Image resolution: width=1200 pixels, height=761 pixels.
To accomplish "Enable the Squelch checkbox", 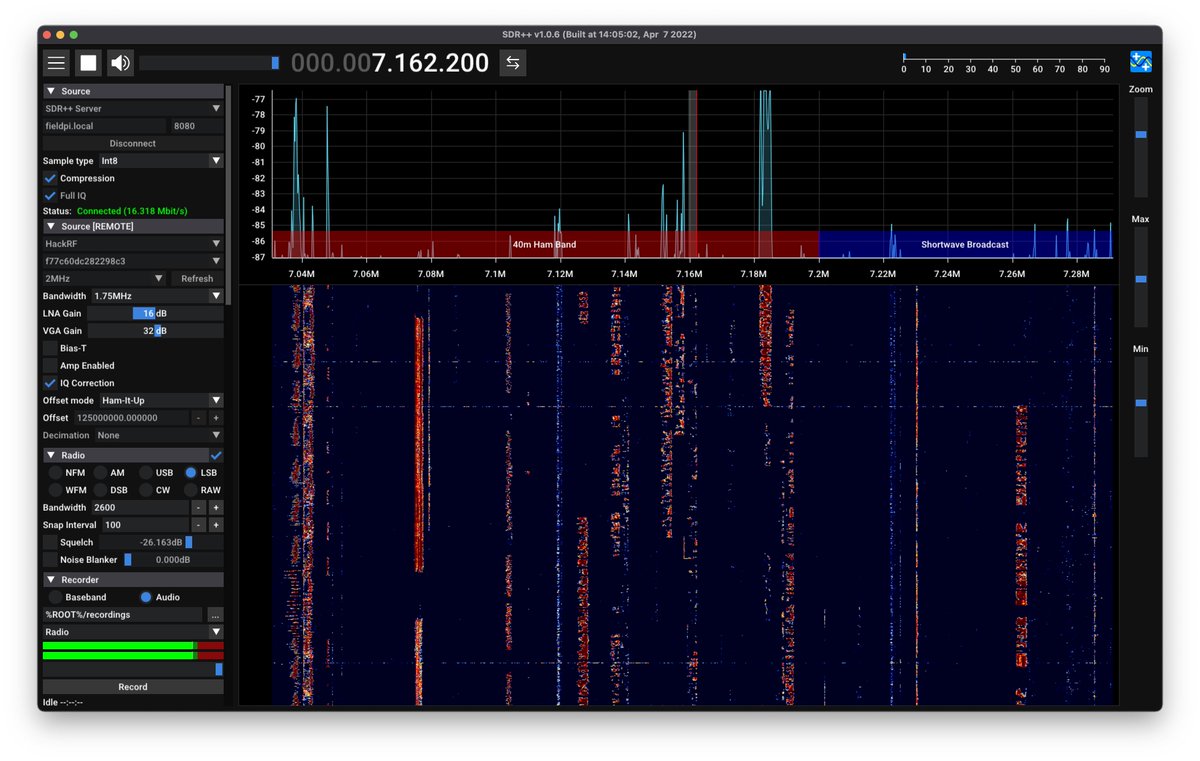I will pos(50,542).
